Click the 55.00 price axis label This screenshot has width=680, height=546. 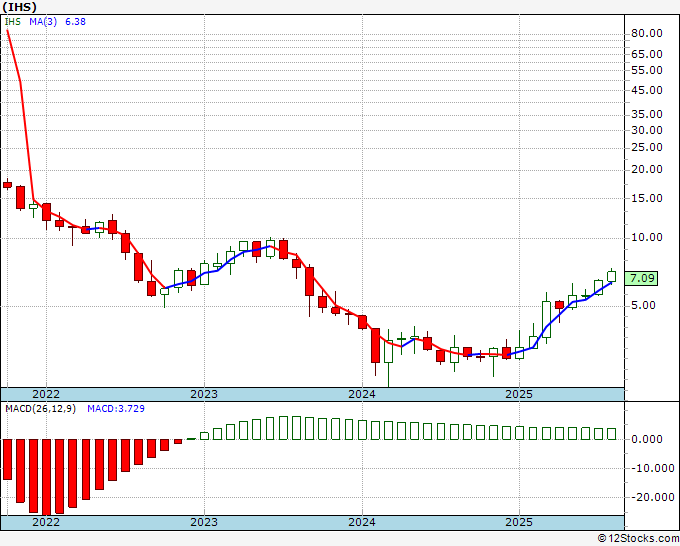pyautogui.click(x=647, y=70)
